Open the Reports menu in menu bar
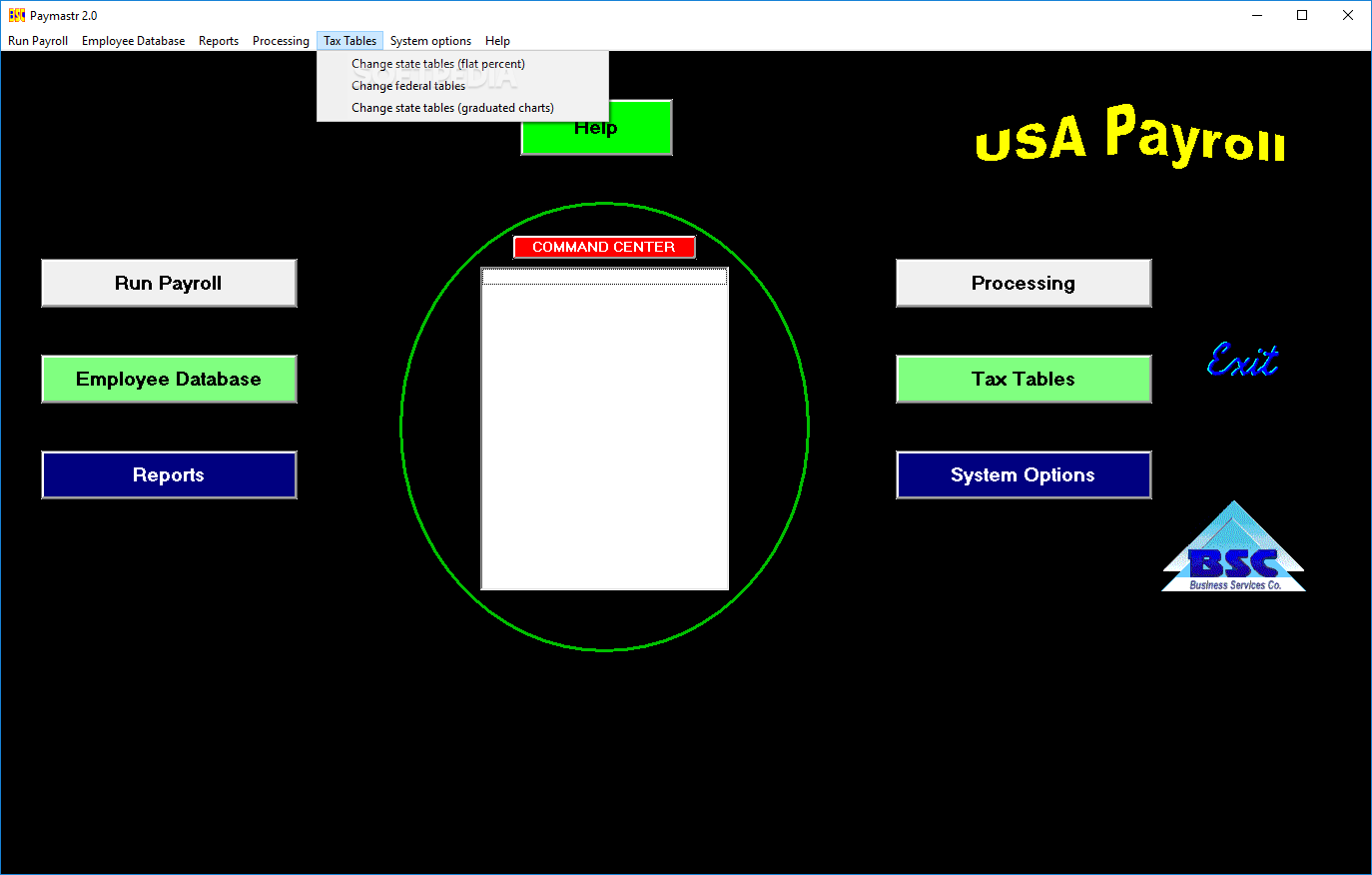Viewport: 1372px width, 875px height. tap(219, 41)
